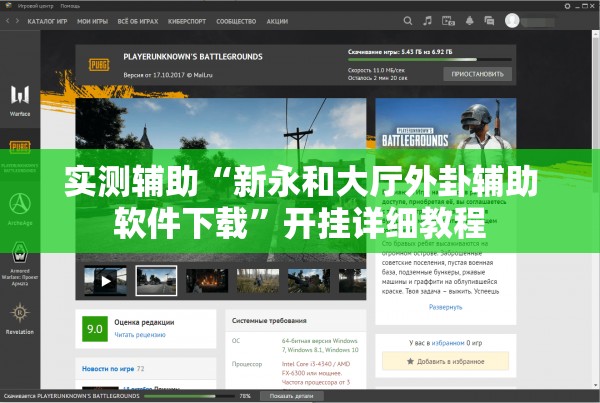Viewport: 600px width, 403px height.
Task: Click the bottom status download progress bar
Action: click(189, 396)
